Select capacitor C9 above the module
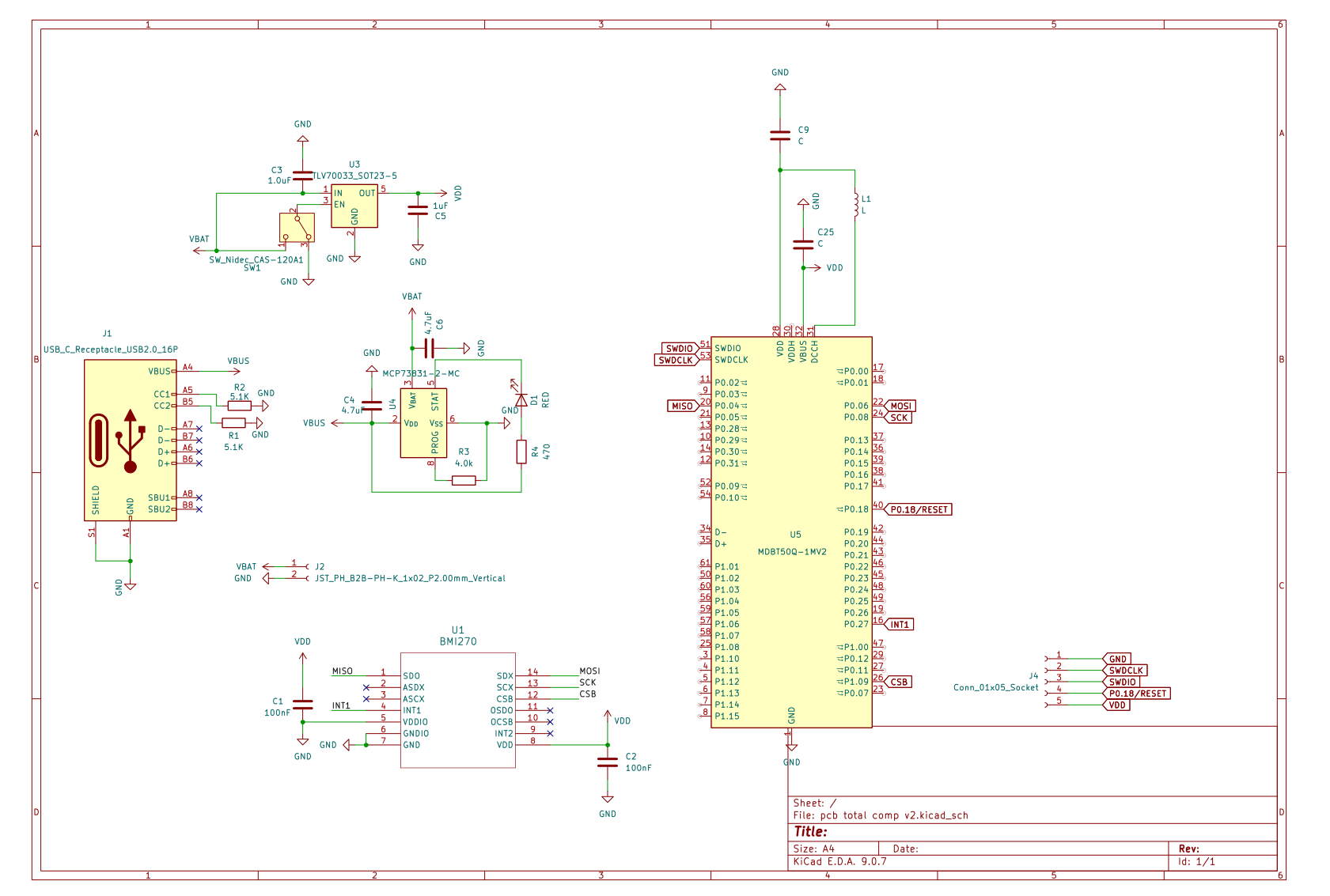This screenshot has height=896, width=1330. coord(780,135)
